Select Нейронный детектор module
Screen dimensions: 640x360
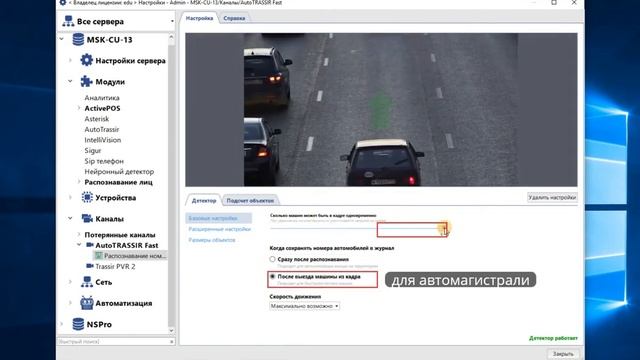(x=119, y=171)
